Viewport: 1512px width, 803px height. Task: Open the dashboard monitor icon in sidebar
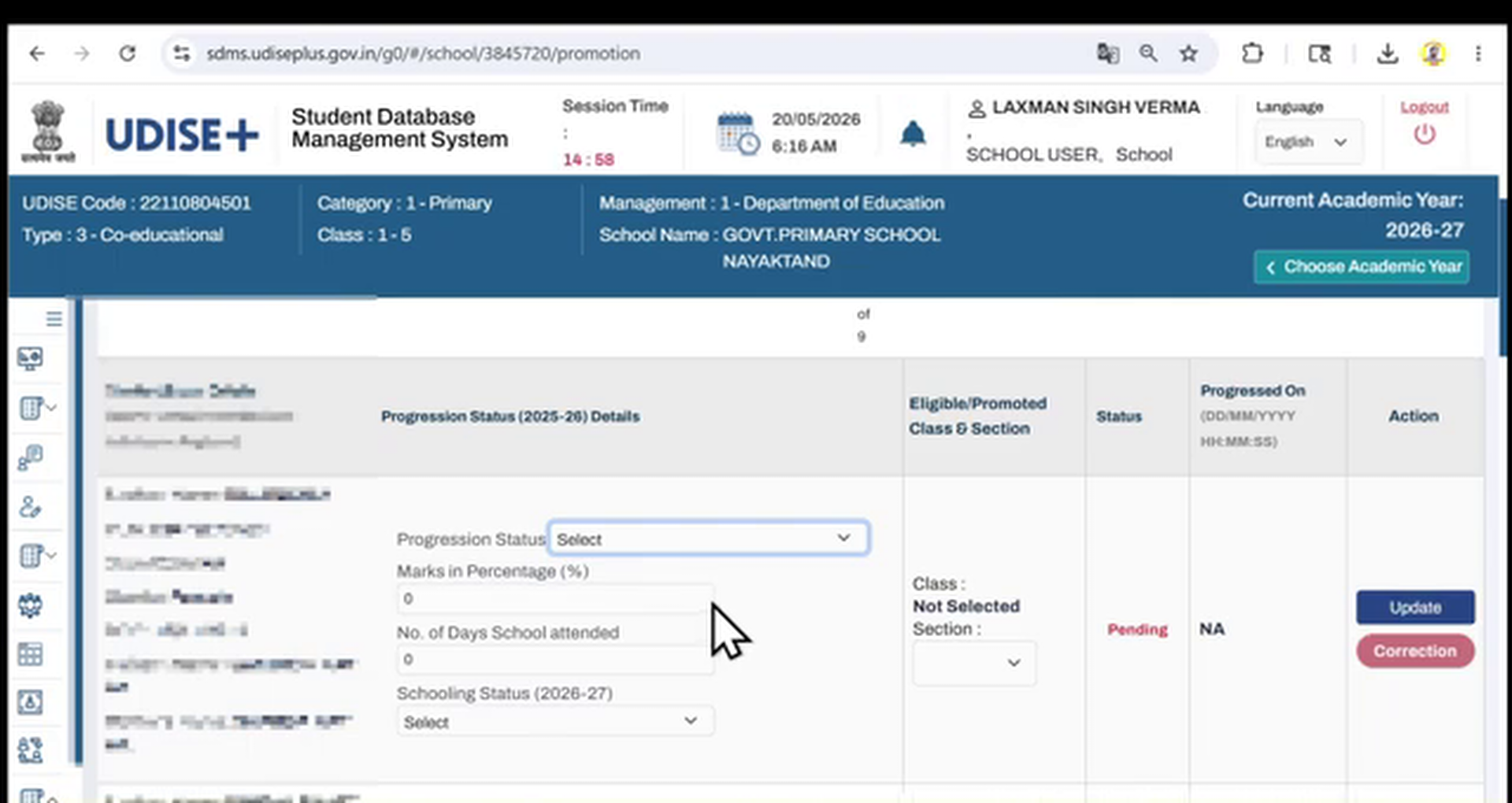pos(30,359)
